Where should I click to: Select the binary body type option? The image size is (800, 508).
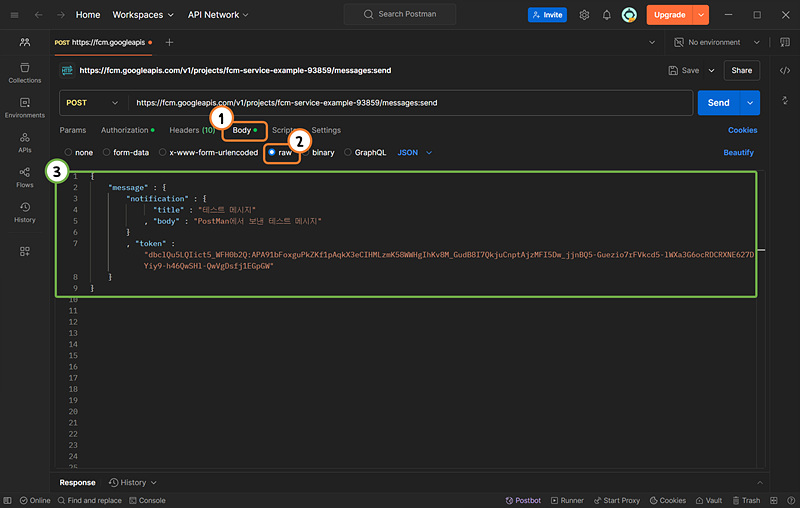click(x=323, y=153)
